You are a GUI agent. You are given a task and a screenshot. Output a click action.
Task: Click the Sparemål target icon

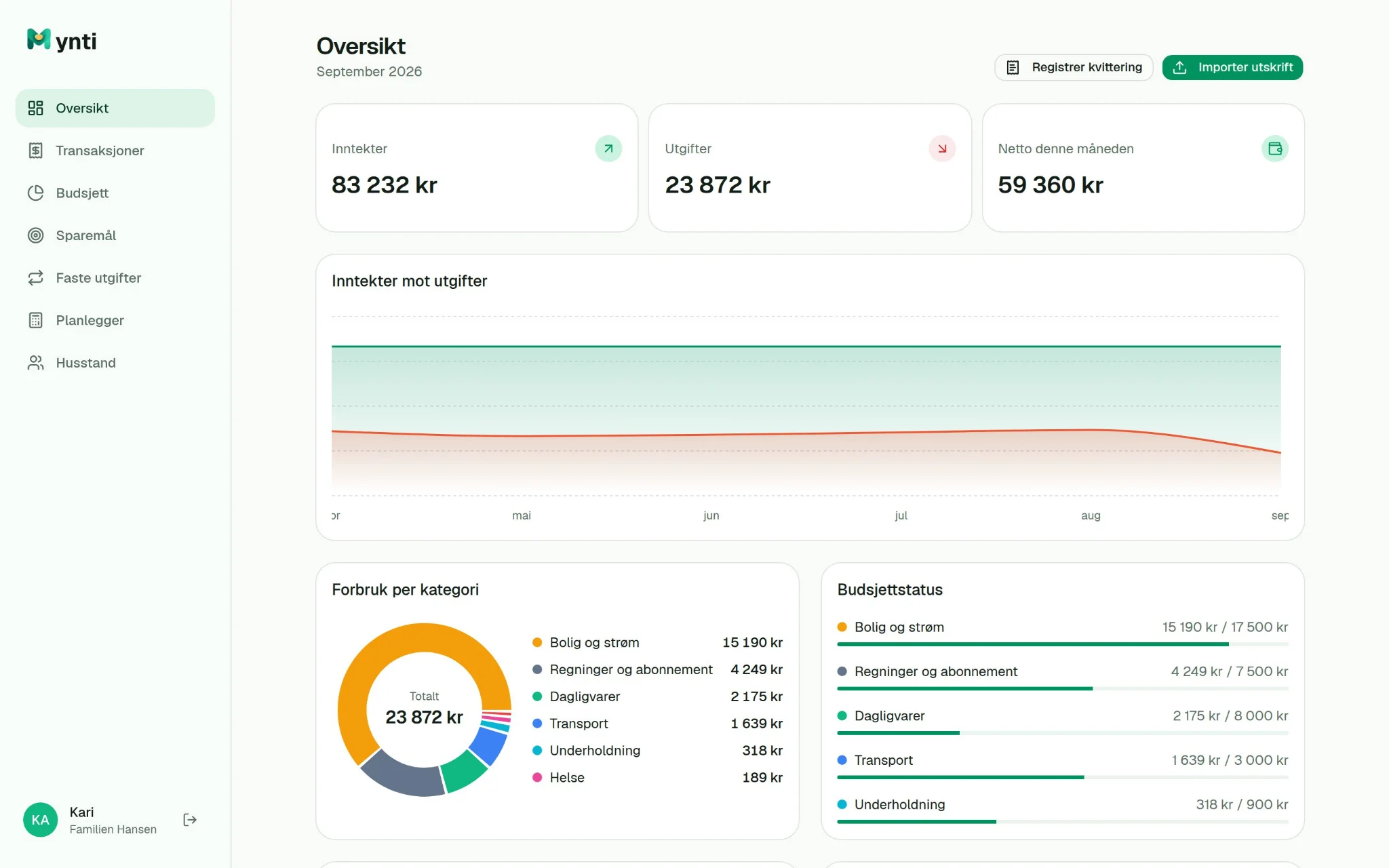coord(35,235)
